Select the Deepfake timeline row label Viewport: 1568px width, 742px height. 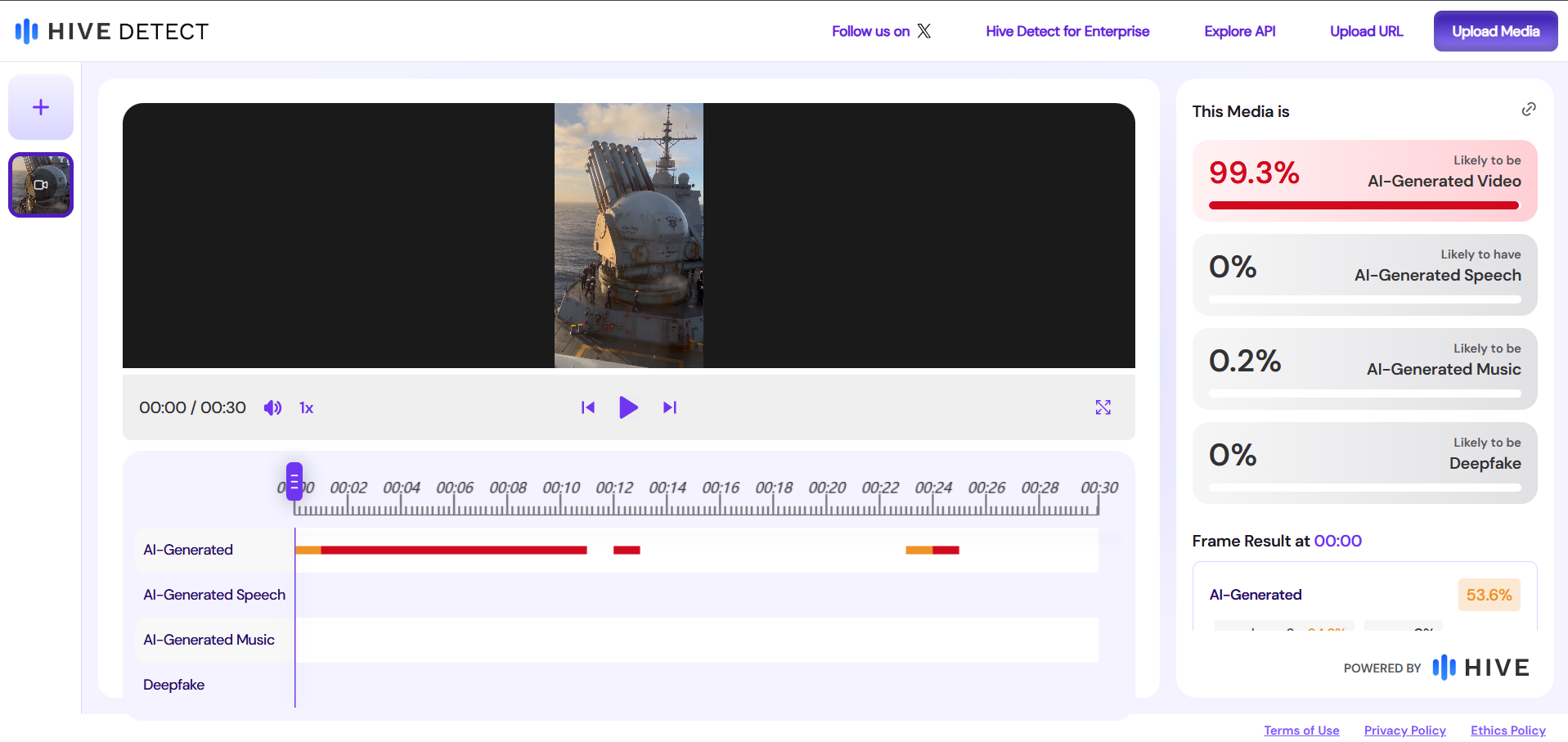click(173, 685)
